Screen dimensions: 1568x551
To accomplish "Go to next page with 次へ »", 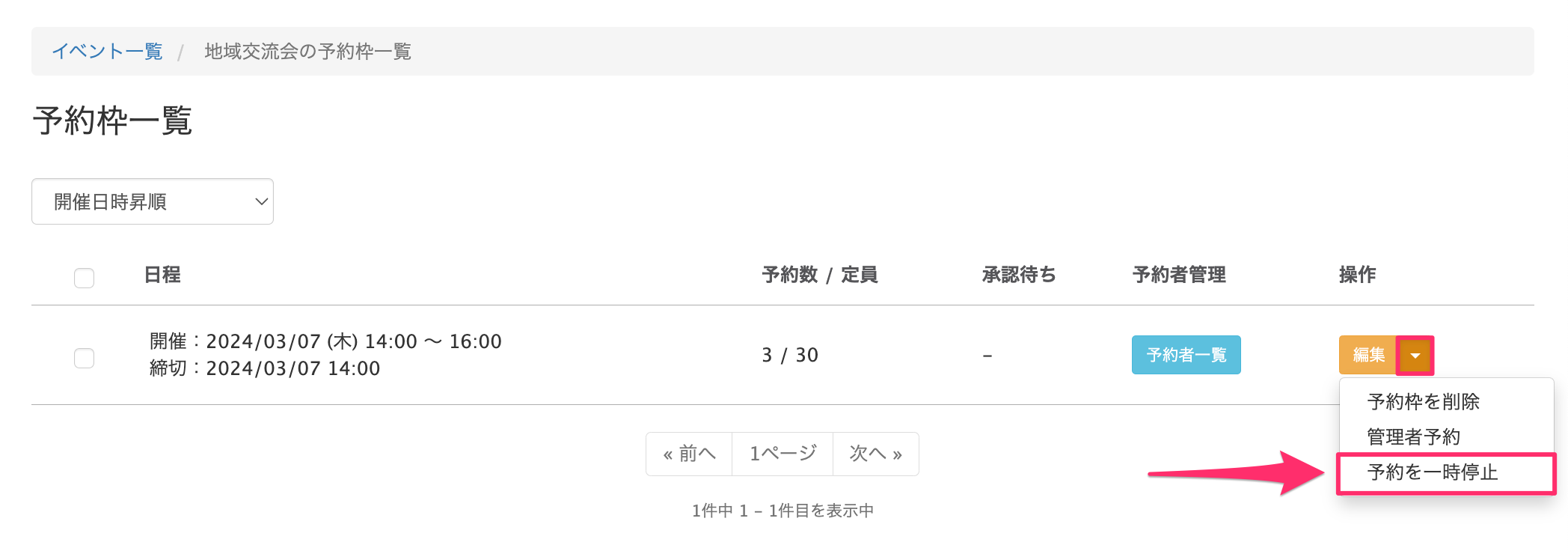I will pos(875,454).
